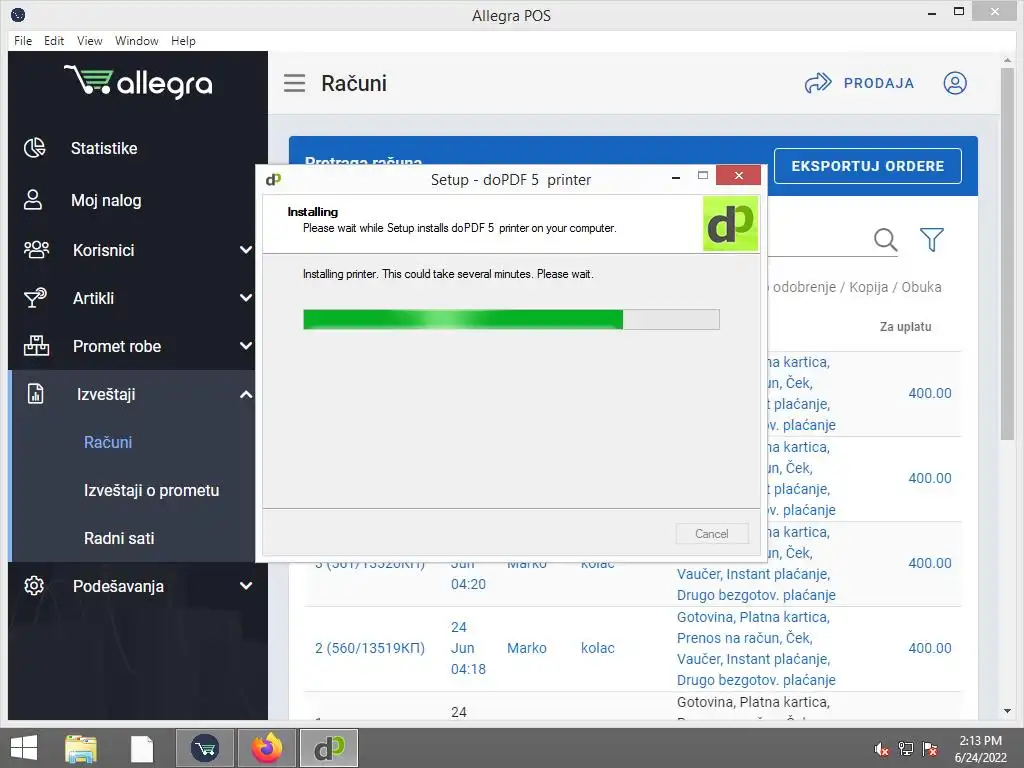This screenshot has height=768, width=1024.
Task: Click the main window vertical scrollbar thumb
Action: point(1007,253)
